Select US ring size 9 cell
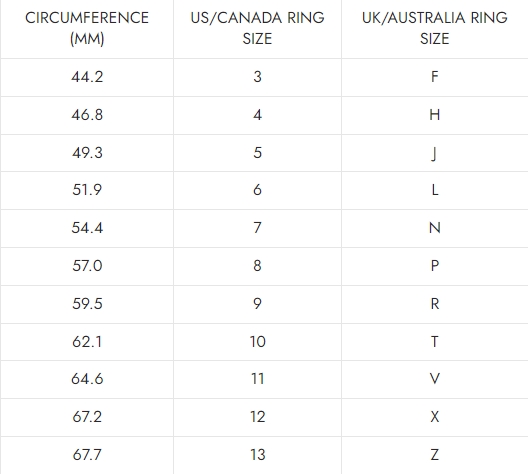 [257, 304]
